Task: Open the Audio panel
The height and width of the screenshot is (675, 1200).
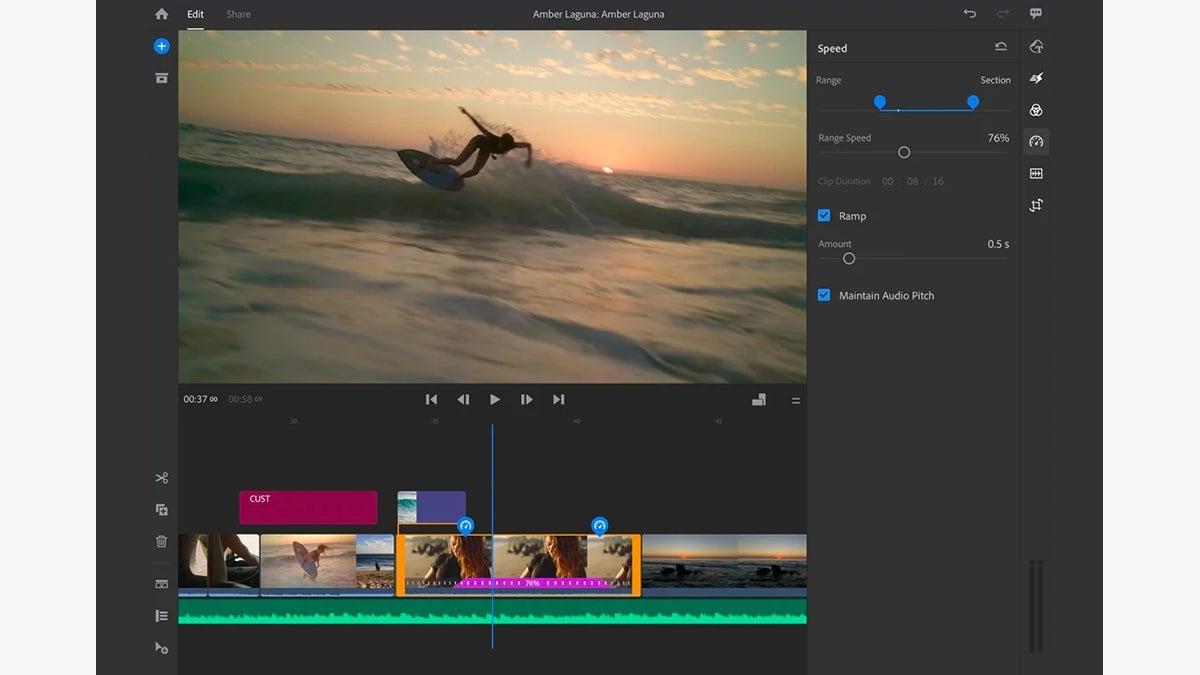Action: click(x=1036, y=173)
